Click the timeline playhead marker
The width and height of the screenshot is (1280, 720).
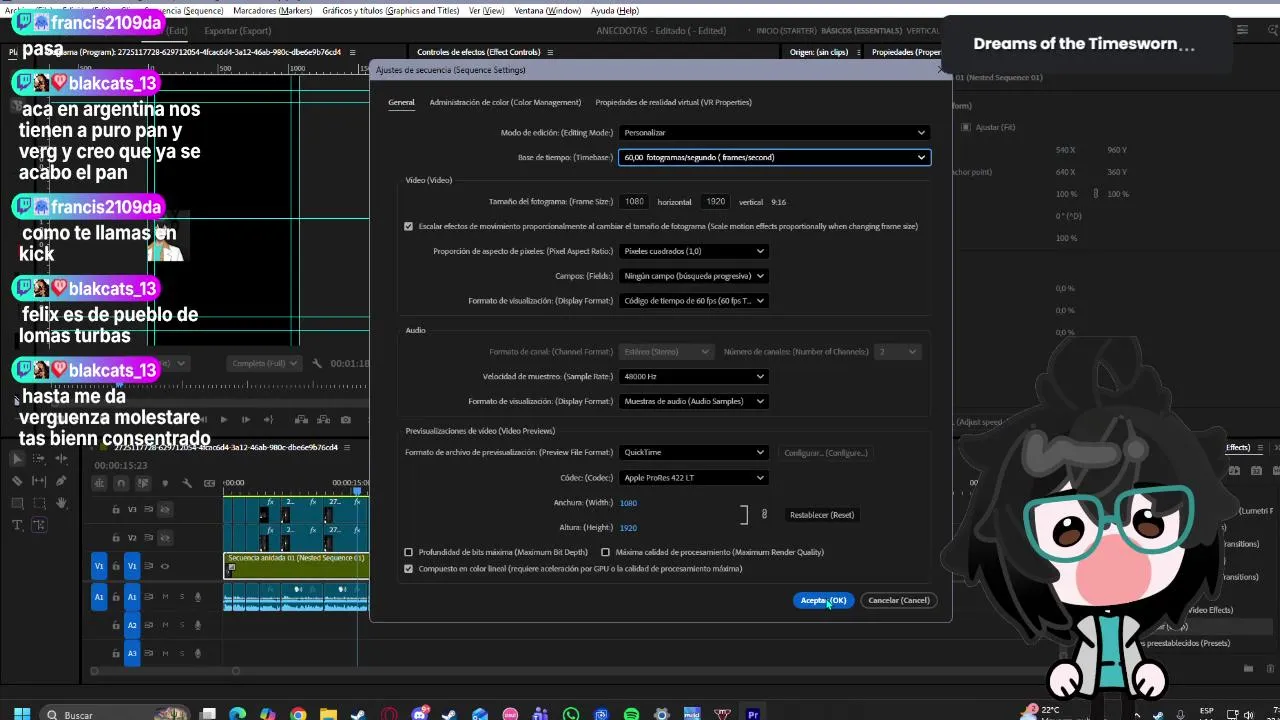coord(357,491)
